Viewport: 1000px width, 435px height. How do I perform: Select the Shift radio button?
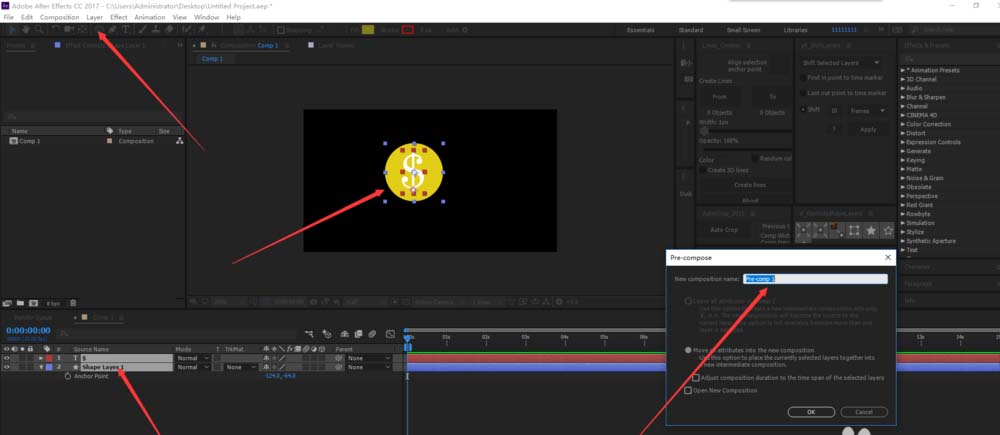coord(803,110)
